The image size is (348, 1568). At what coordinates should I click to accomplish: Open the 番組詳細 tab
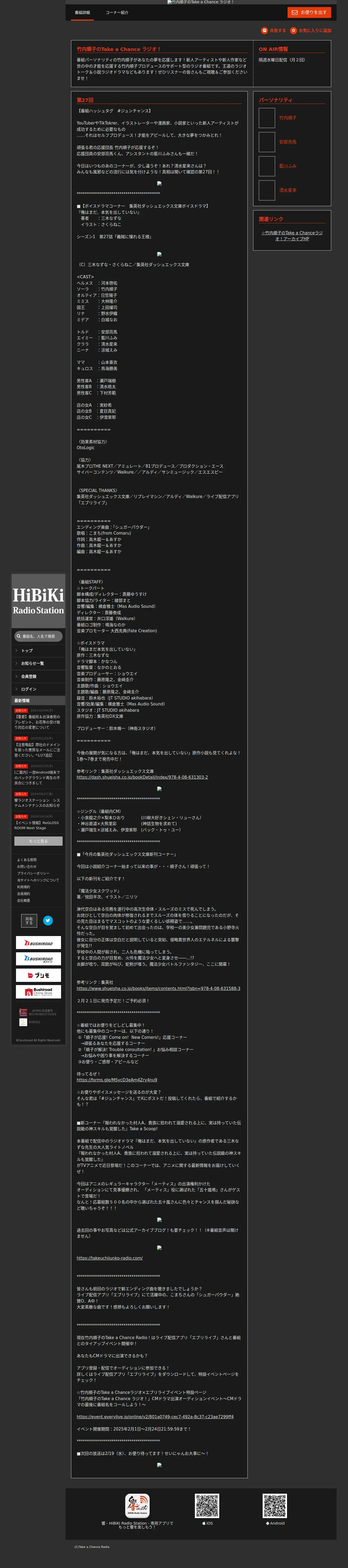(x=82, y=13)
